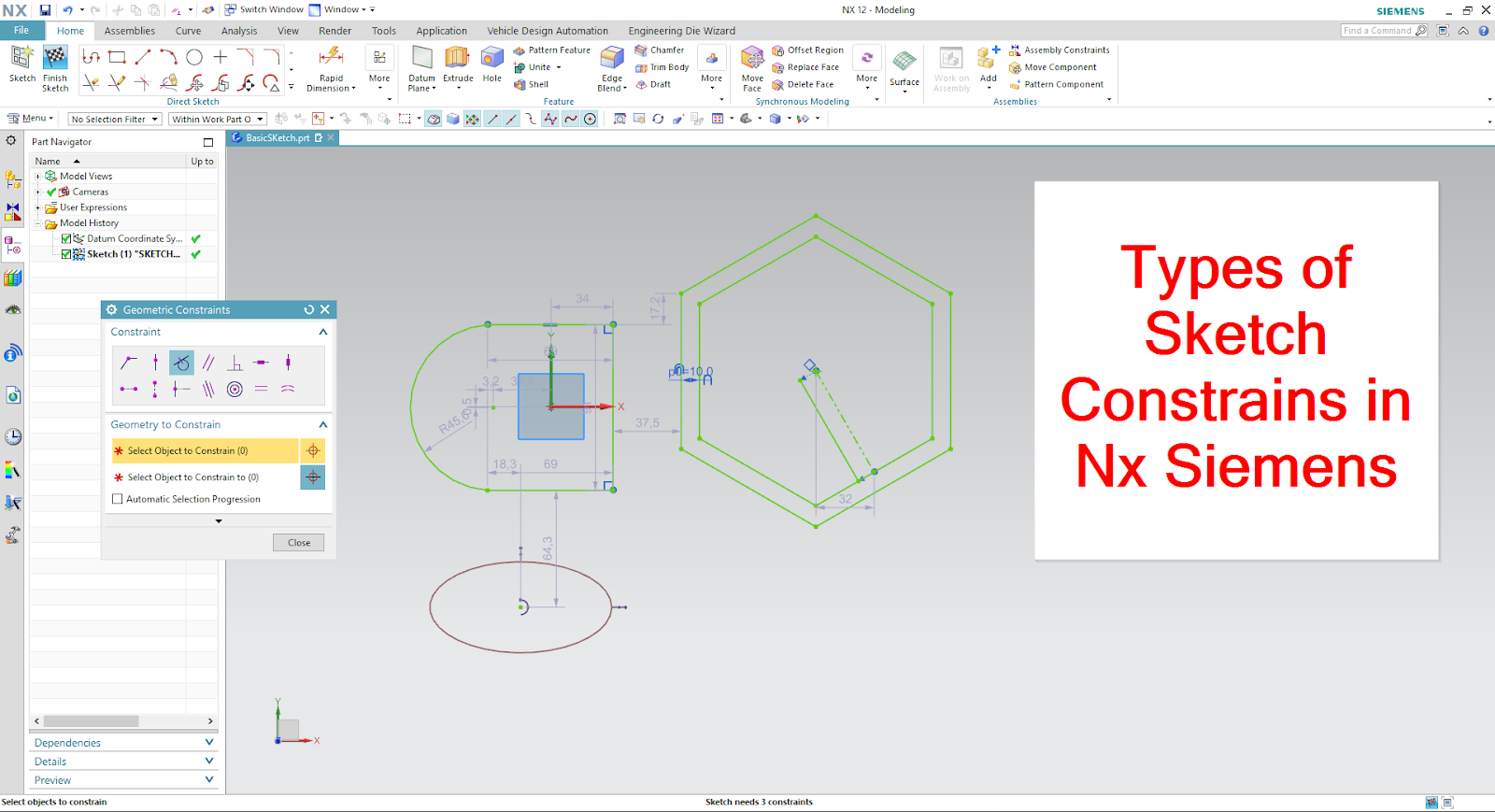Click the Select Object to Constrain target button

pos(313,450)
